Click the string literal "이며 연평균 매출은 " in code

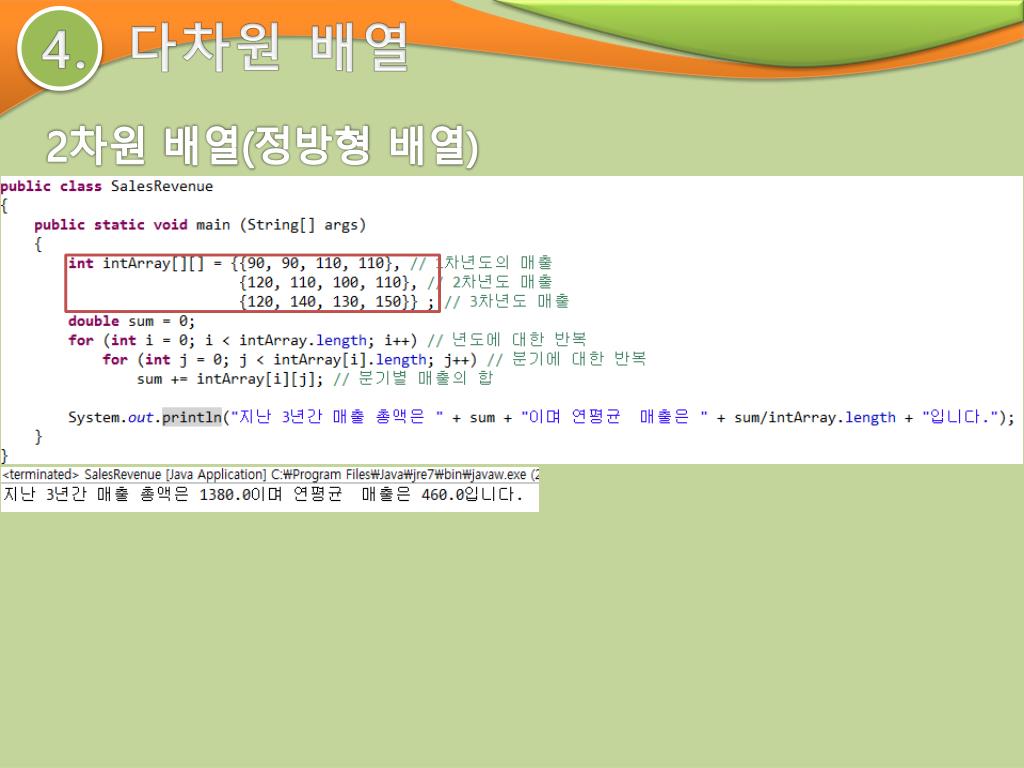(x=614, y=417)
